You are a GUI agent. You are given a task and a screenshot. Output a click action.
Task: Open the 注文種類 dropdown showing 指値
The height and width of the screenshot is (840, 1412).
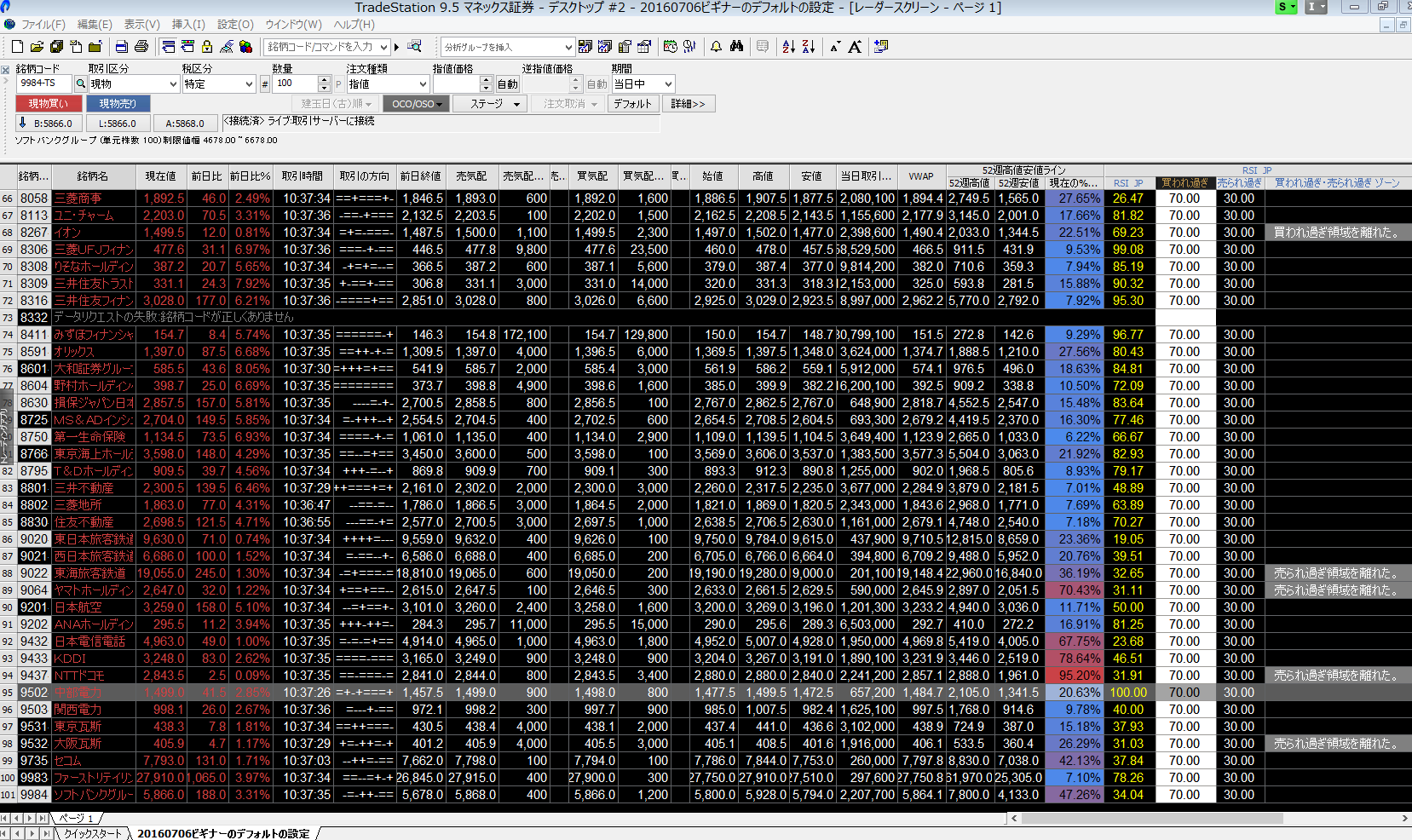388,83
